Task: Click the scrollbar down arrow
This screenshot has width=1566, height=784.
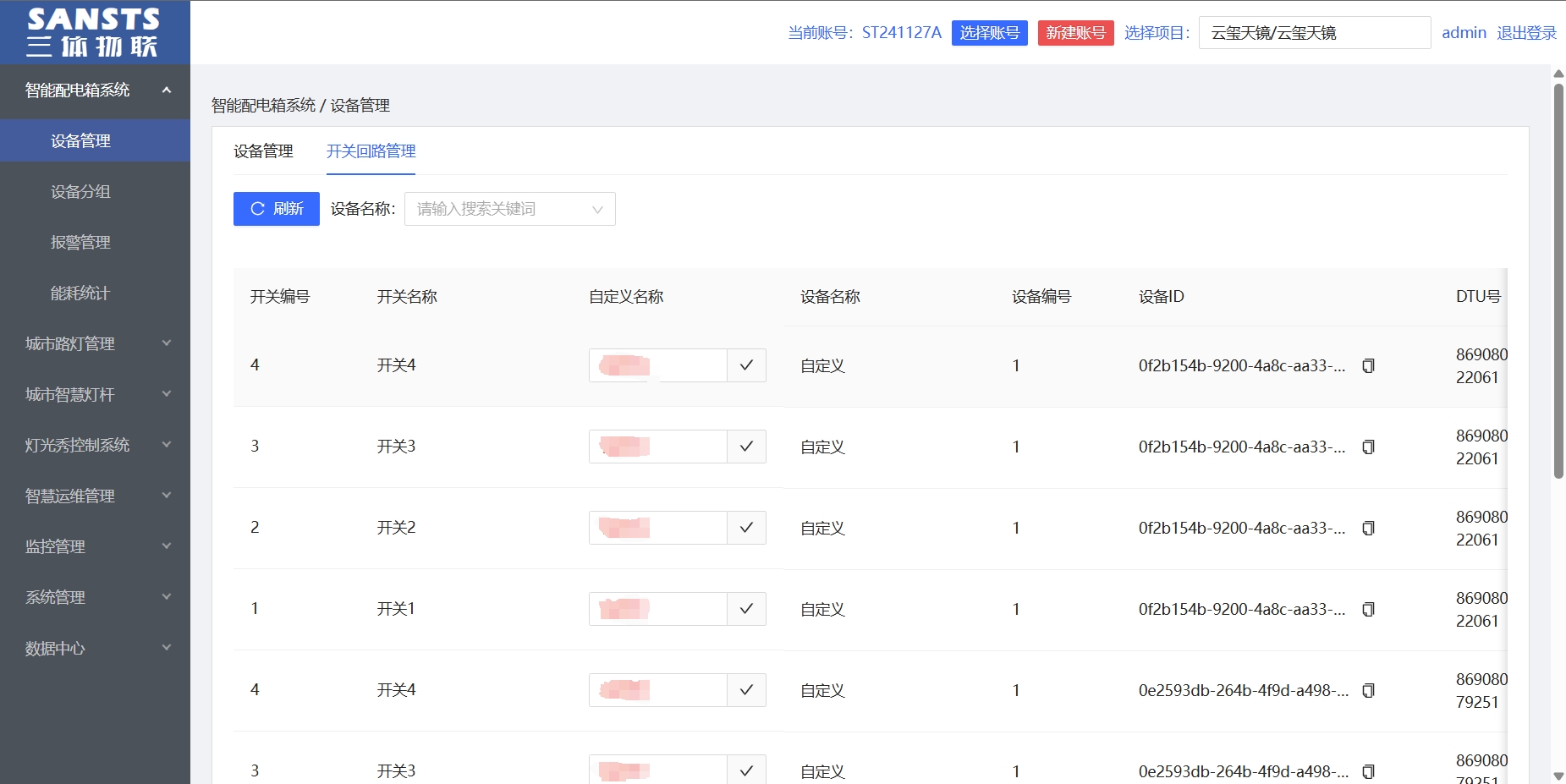Action: click(1558, 776)
